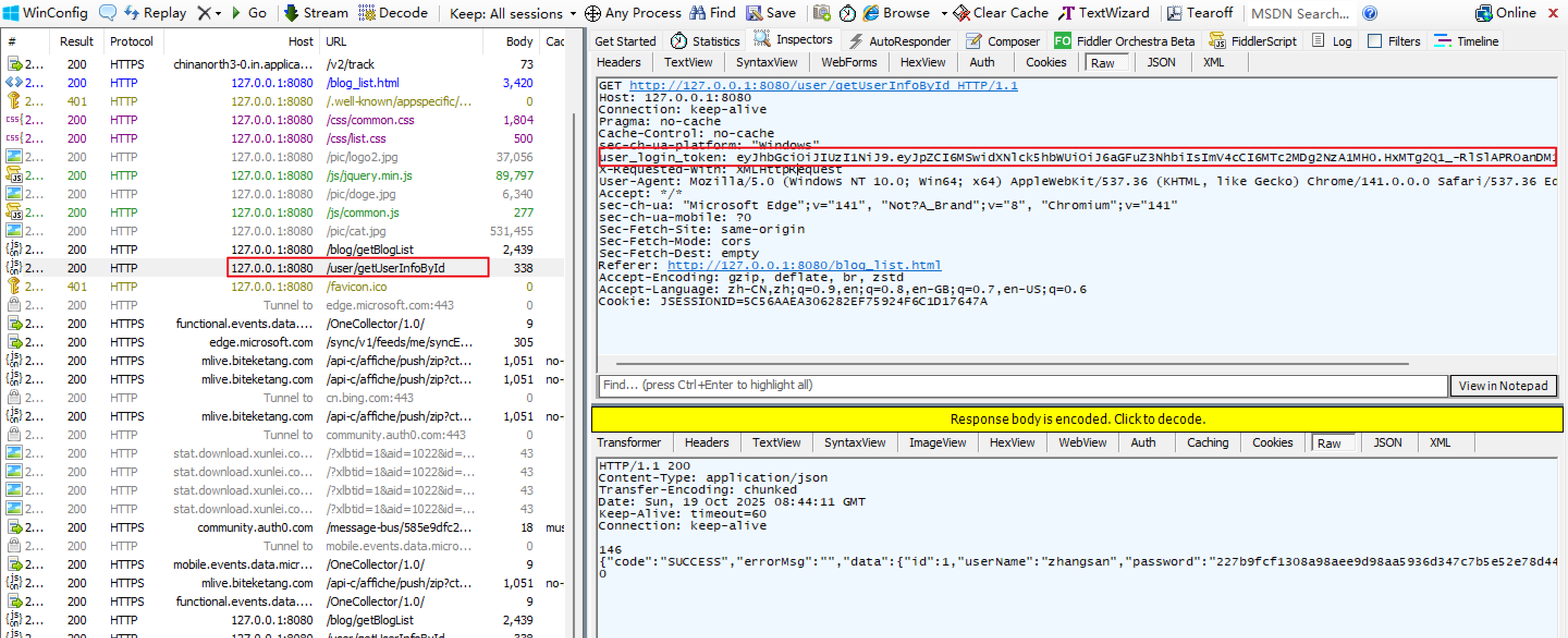This screenshot has height=638, width=1568.
Task: Open the request JSON inspector tab
Action: 1161,62
